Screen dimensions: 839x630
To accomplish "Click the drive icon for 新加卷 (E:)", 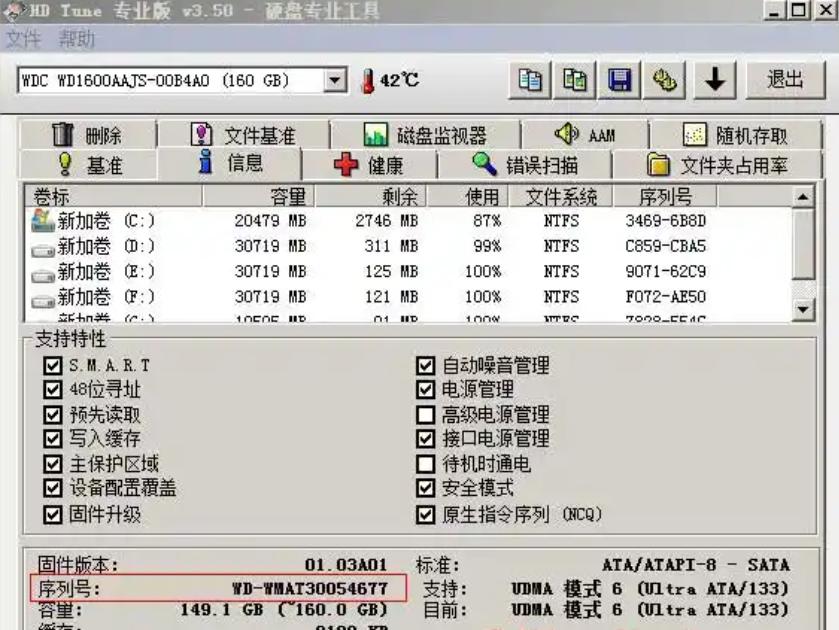I will click(x=43, y=275).
